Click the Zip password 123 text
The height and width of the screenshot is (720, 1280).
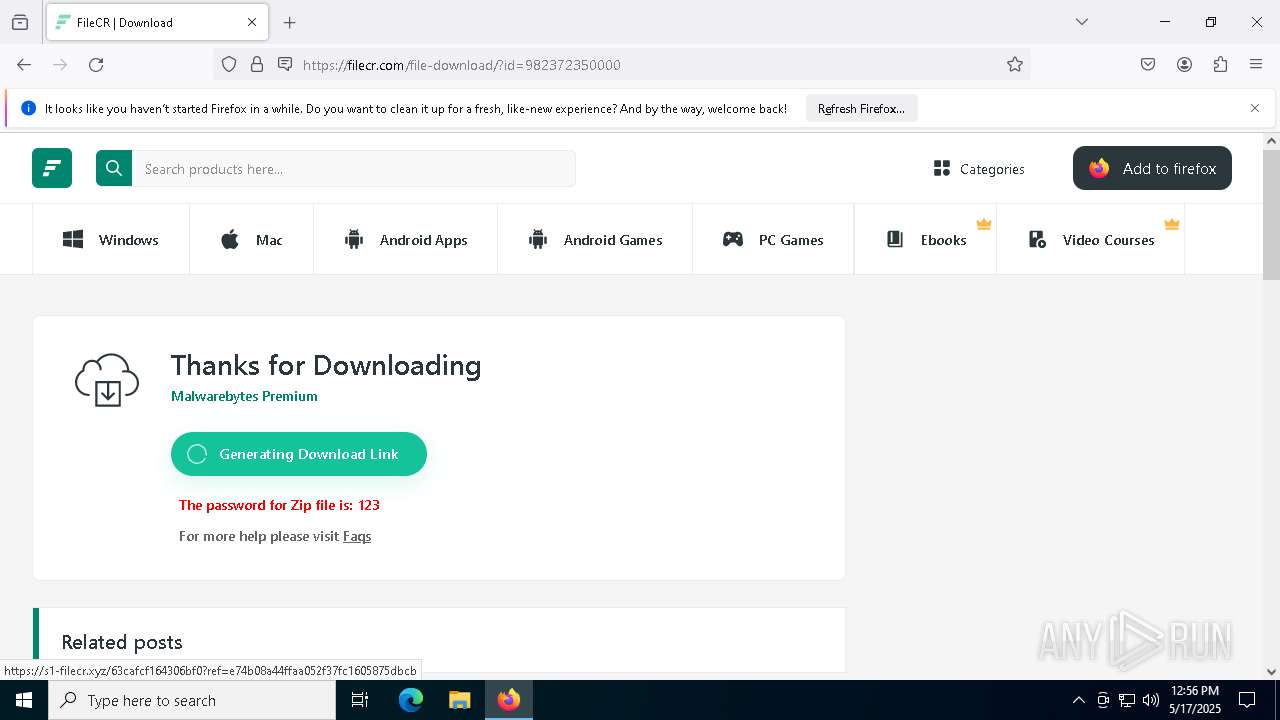(279, 505)
